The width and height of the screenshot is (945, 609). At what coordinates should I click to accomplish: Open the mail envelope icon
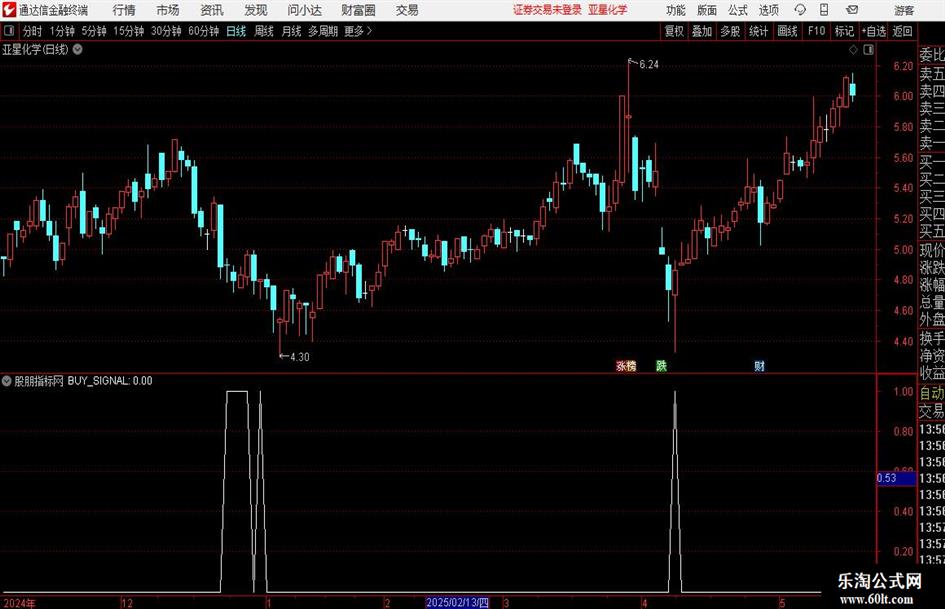click(852, 10)
